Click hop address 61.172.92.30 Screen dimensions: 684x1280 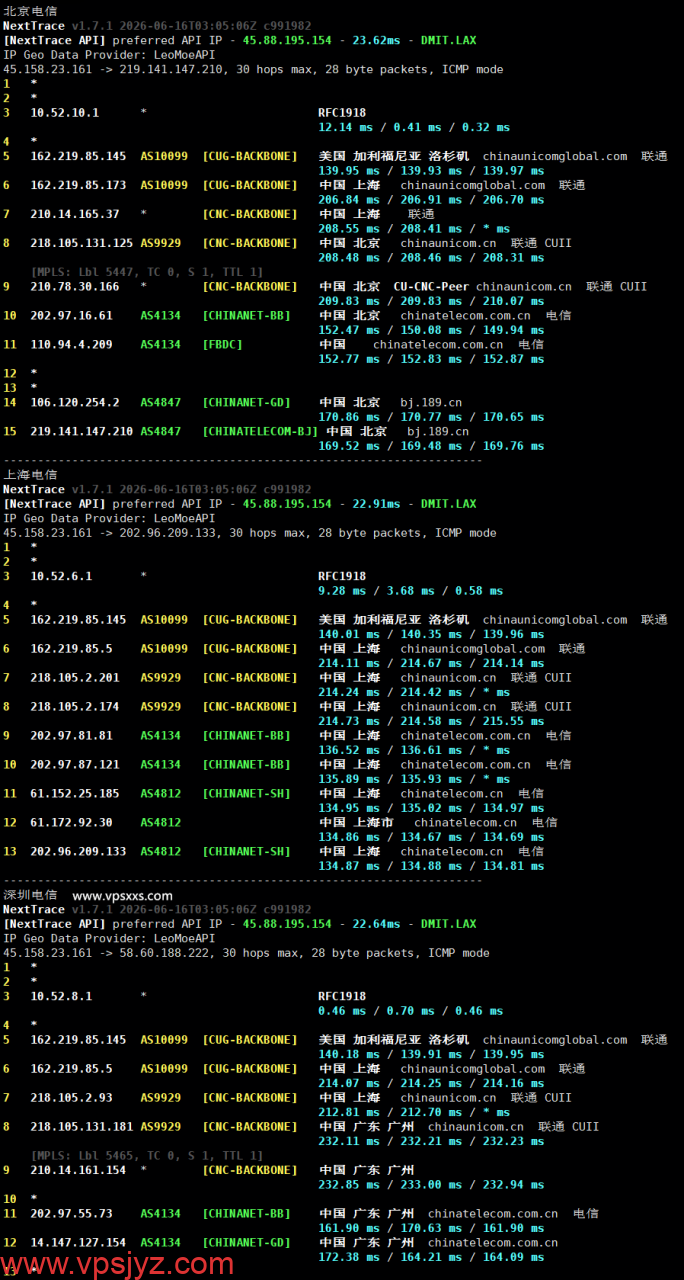[x=72, y=822]
